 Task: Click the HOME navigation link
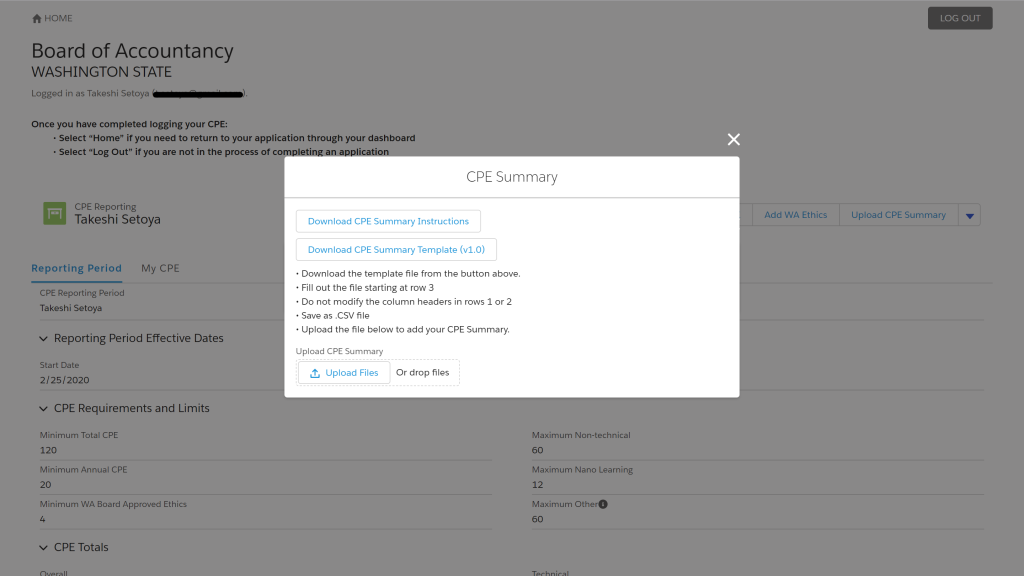(x=52, y=18)
